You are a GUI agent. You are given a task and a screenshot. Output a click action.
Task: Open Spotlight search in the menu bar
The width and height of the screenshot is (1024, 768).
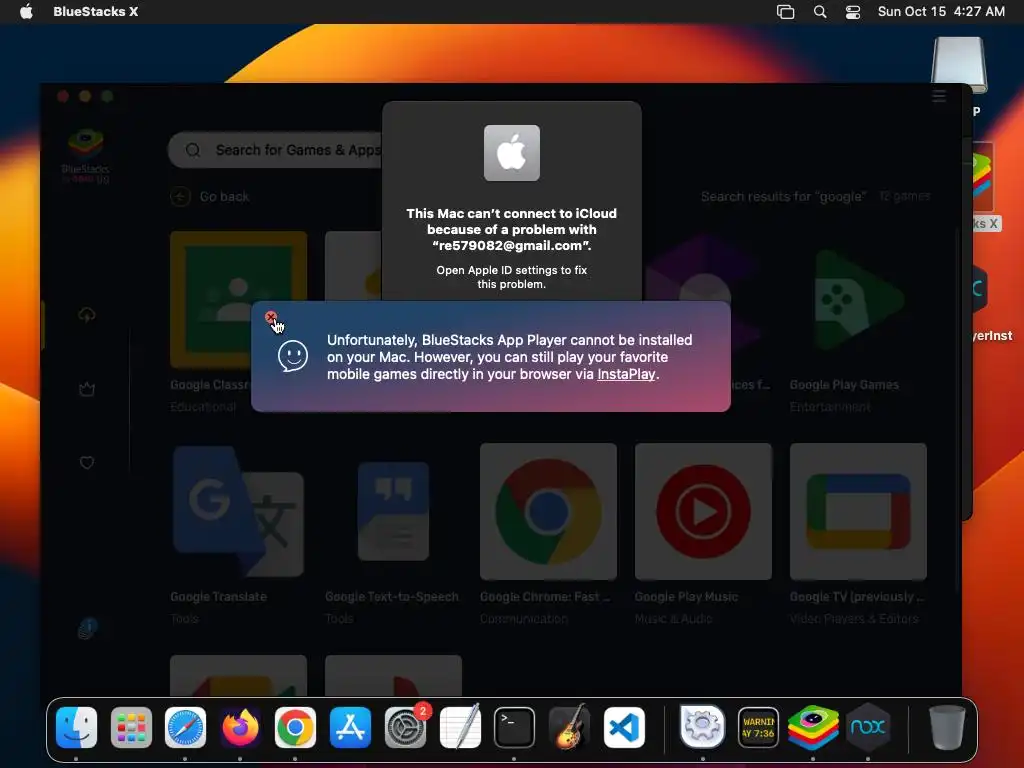820,12
